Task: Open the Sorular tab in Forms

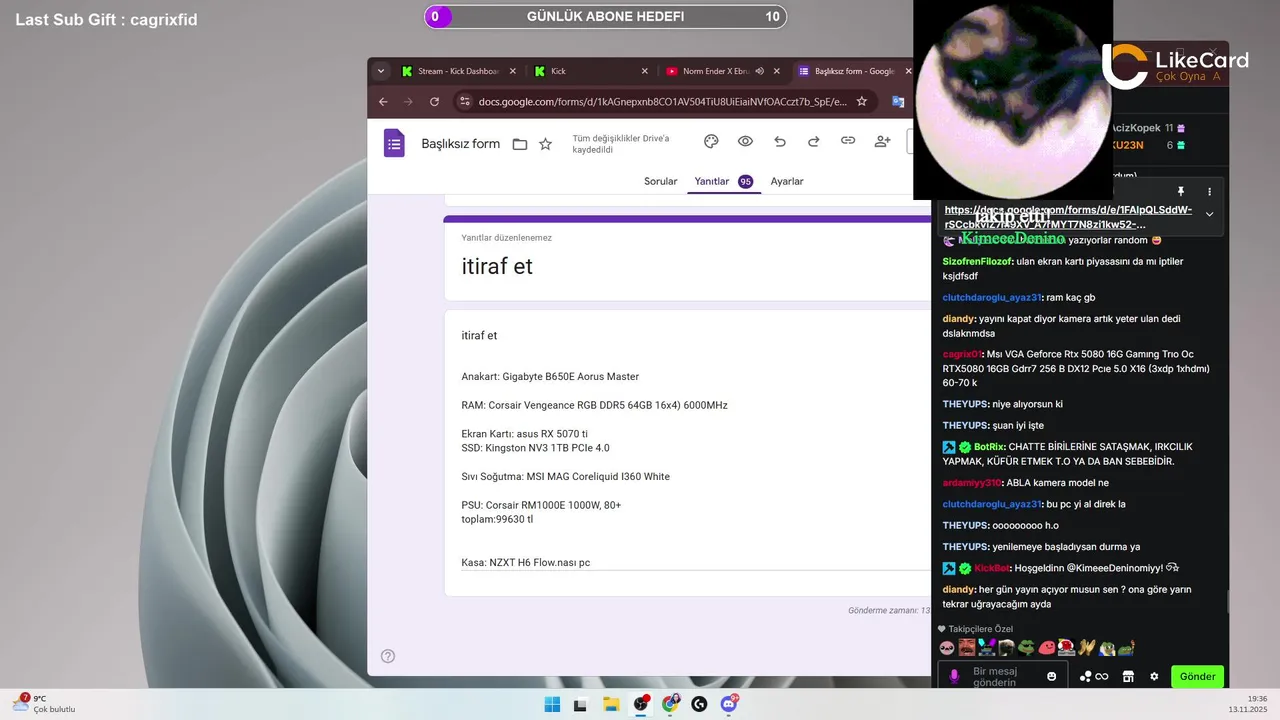Action: 660,181
